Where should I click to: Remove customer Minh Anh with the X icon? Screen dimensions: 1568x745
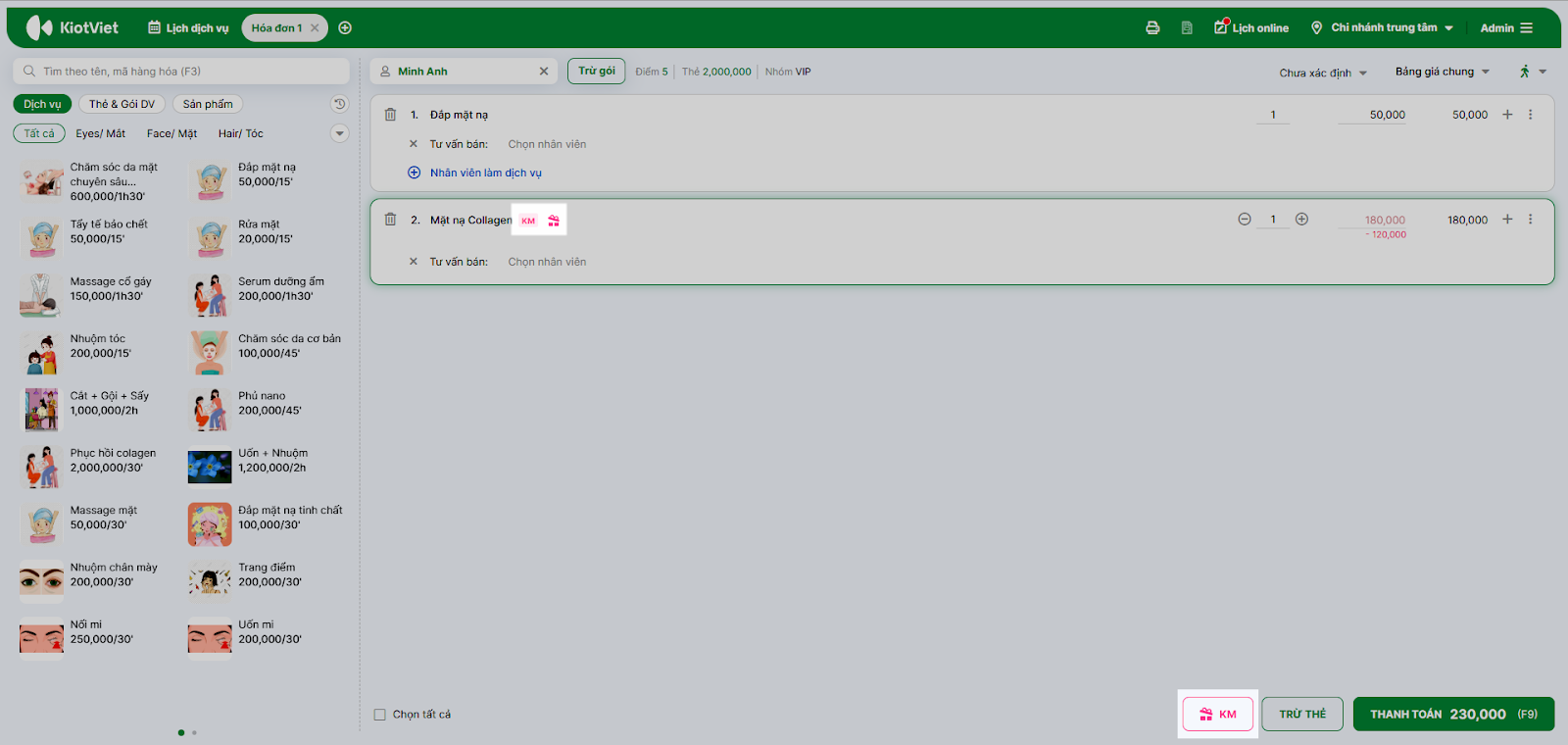544,72
